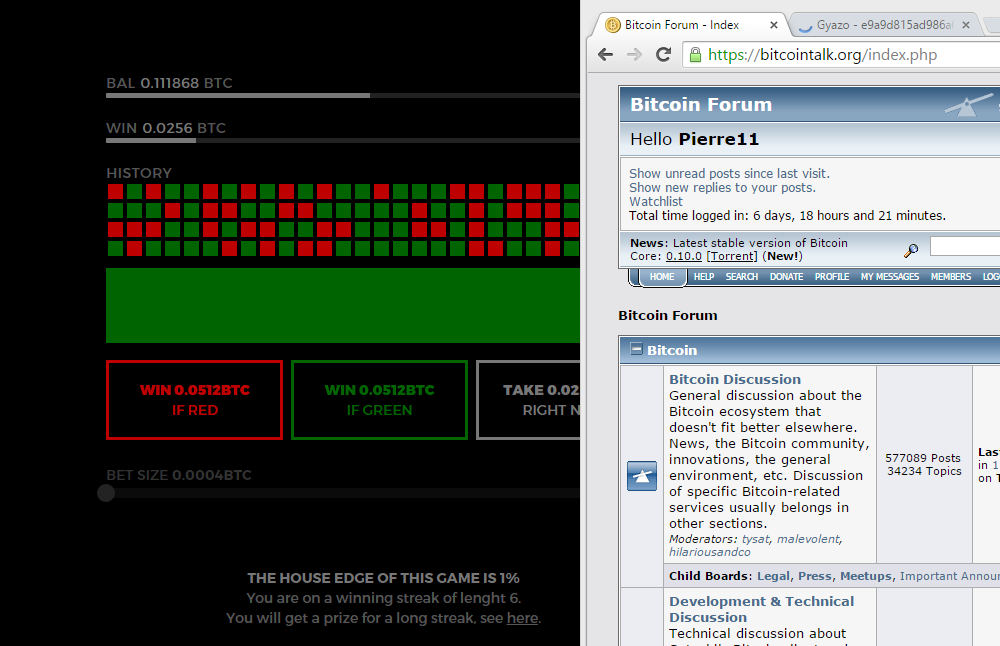
Task: Click the Bitcoin favicon on the forum tab
Action: point(612,25)
